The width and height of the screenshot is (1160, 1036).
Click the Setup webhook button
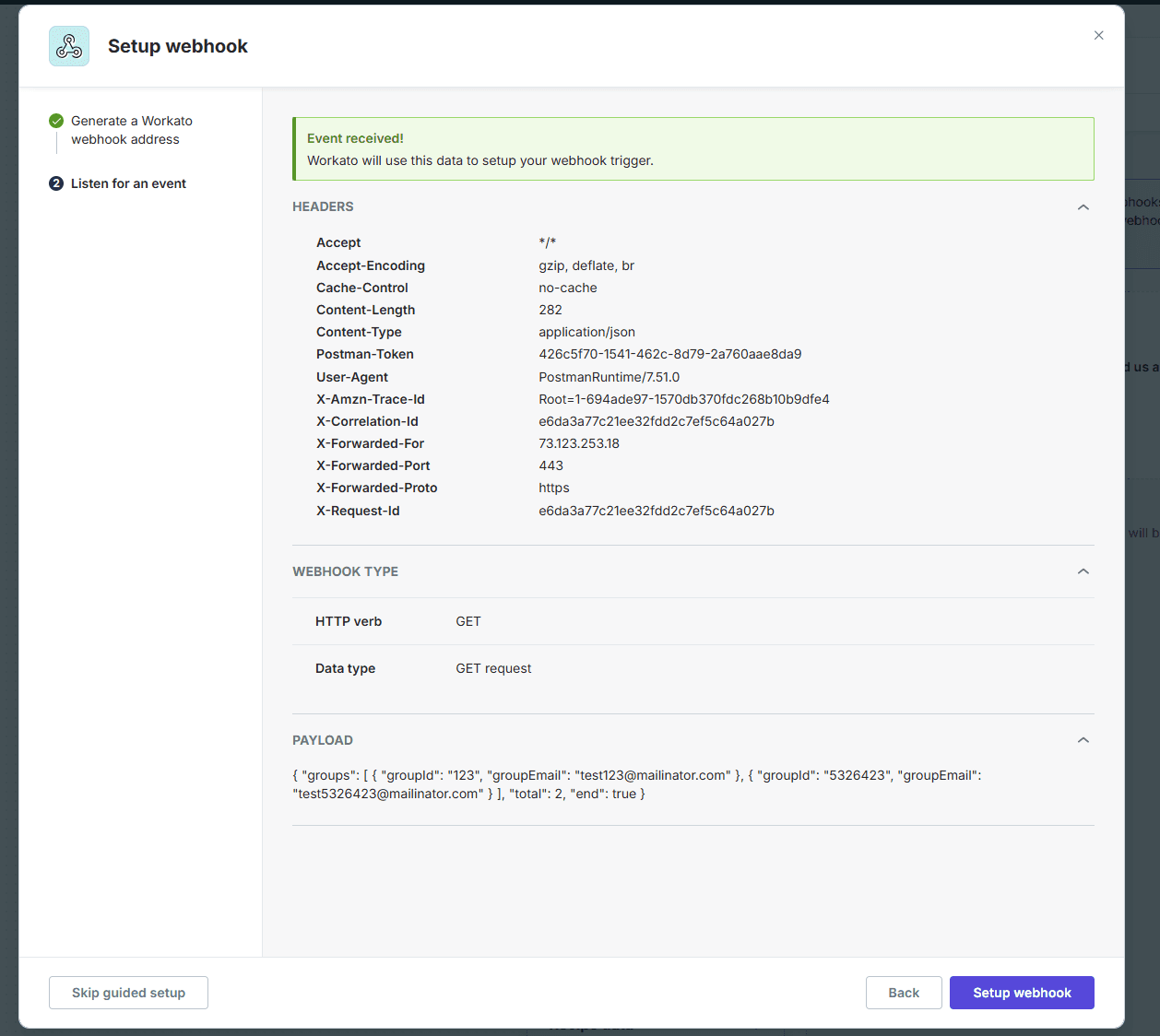coord(1022,993)
